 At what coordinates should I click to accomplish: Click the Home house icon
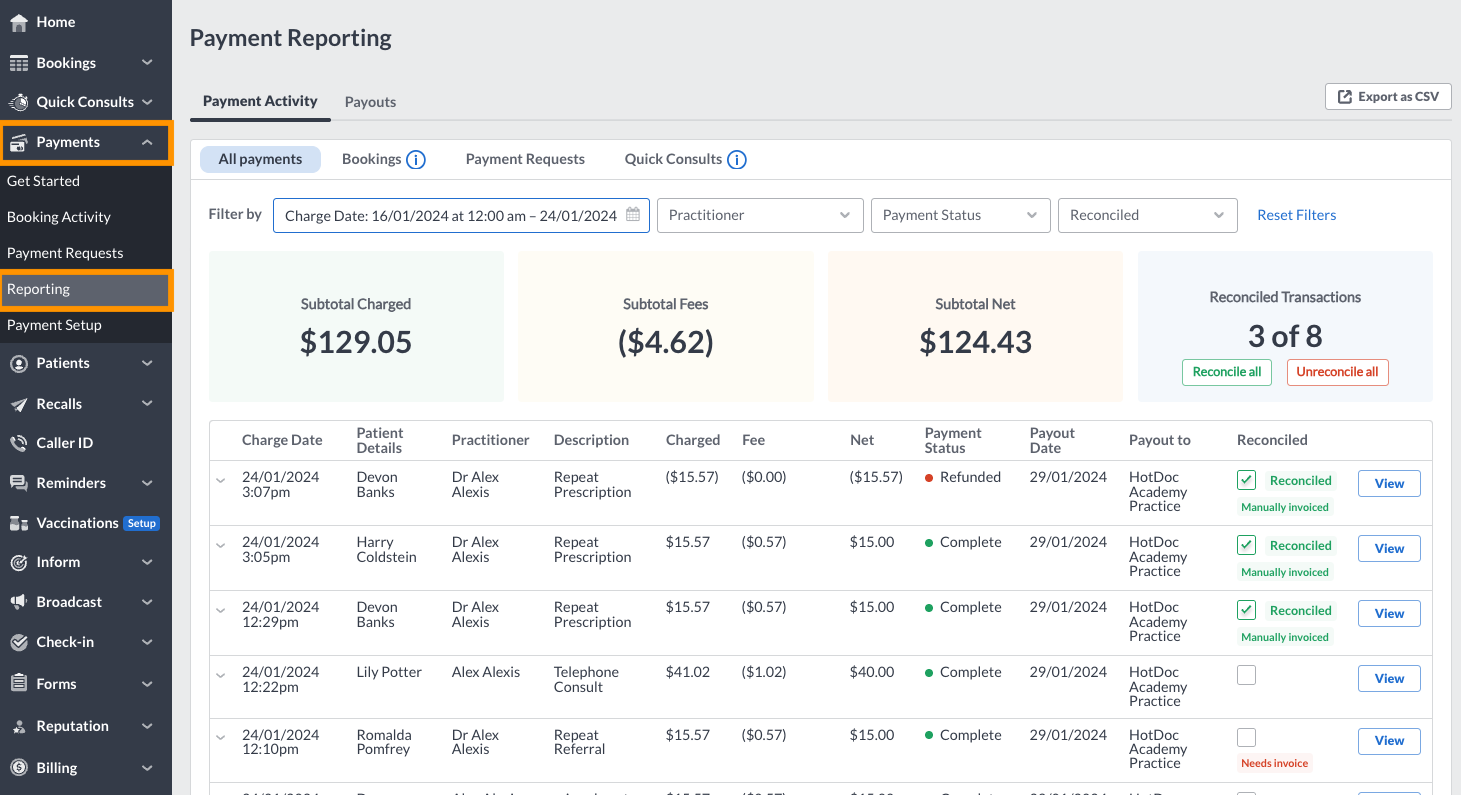click(x=18, y=22)
